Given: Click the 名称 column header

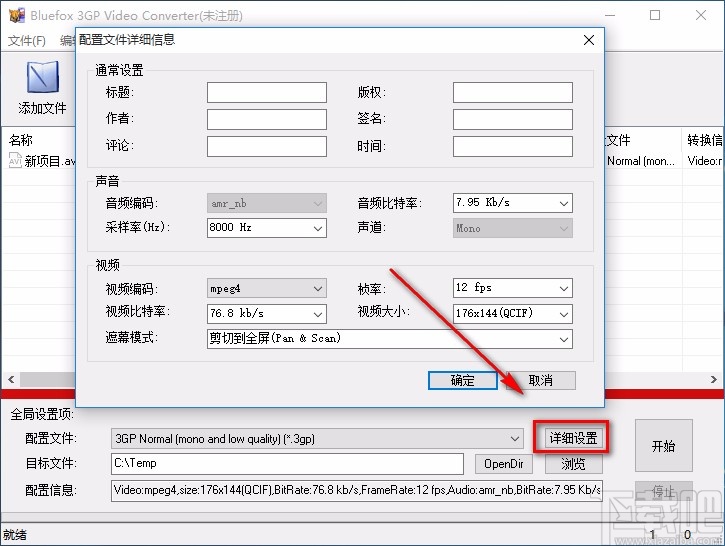Looking at the screenshot, I should (x=21, y=140).
